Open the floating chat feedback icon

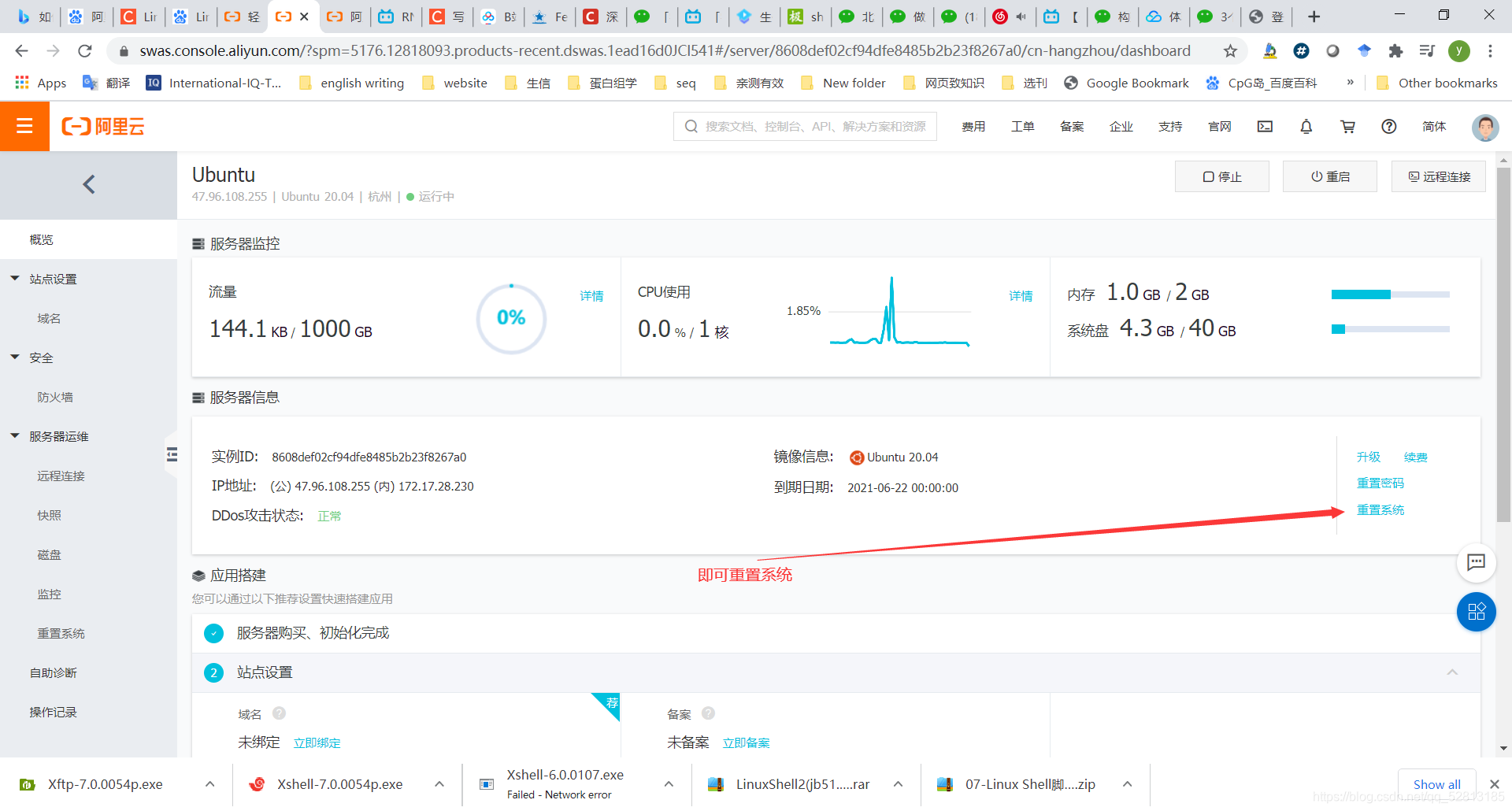[1476, 562]
